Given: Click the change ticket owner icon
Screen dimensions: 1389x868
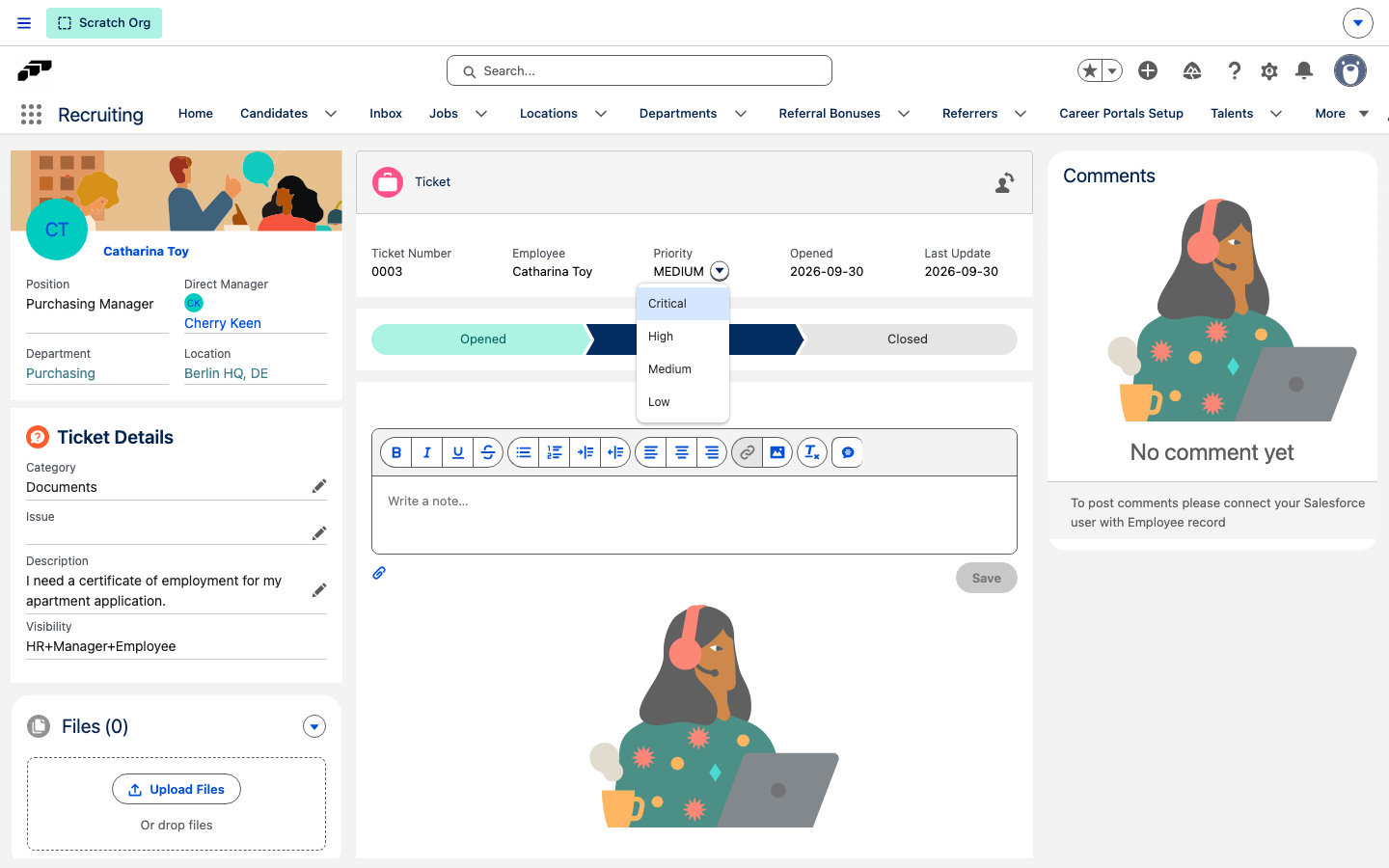Looking at the screenshot, I should (1004, 182).
